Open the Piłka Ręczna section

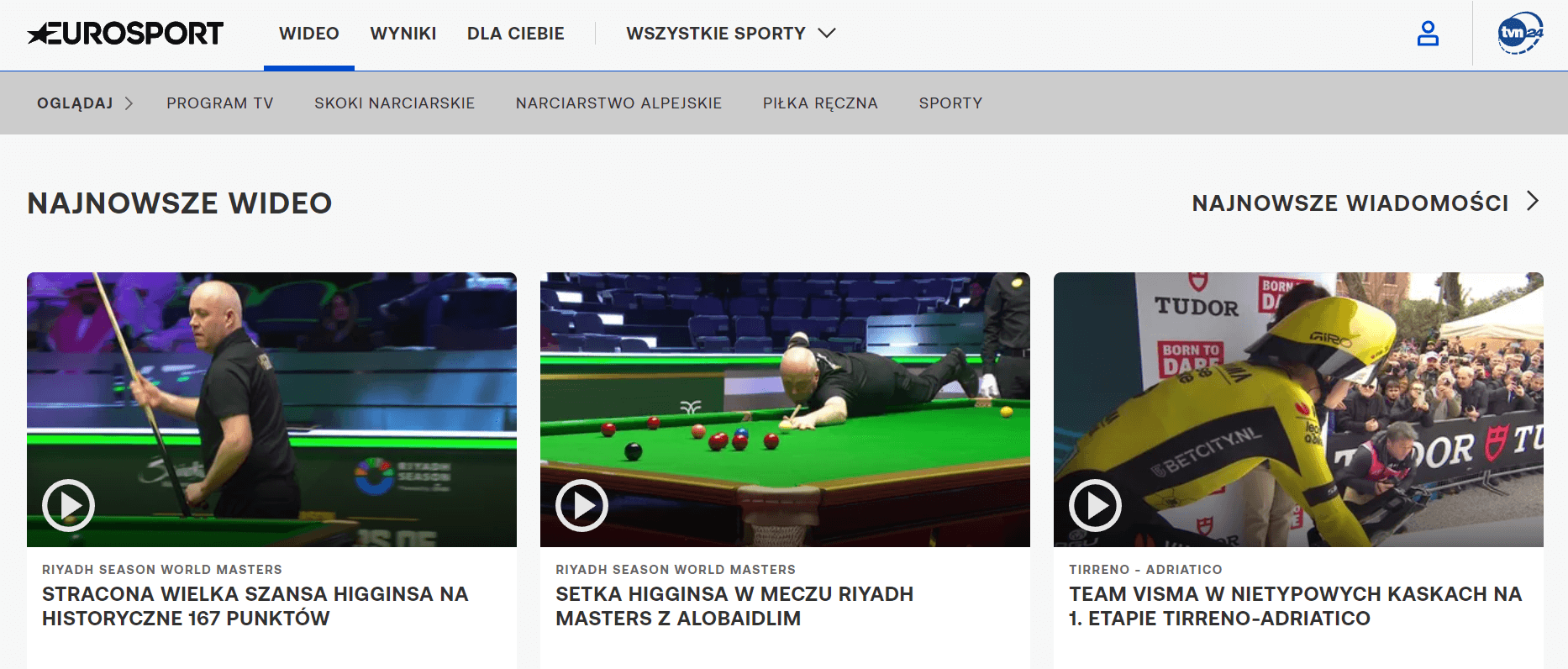(x=820, y=103)
